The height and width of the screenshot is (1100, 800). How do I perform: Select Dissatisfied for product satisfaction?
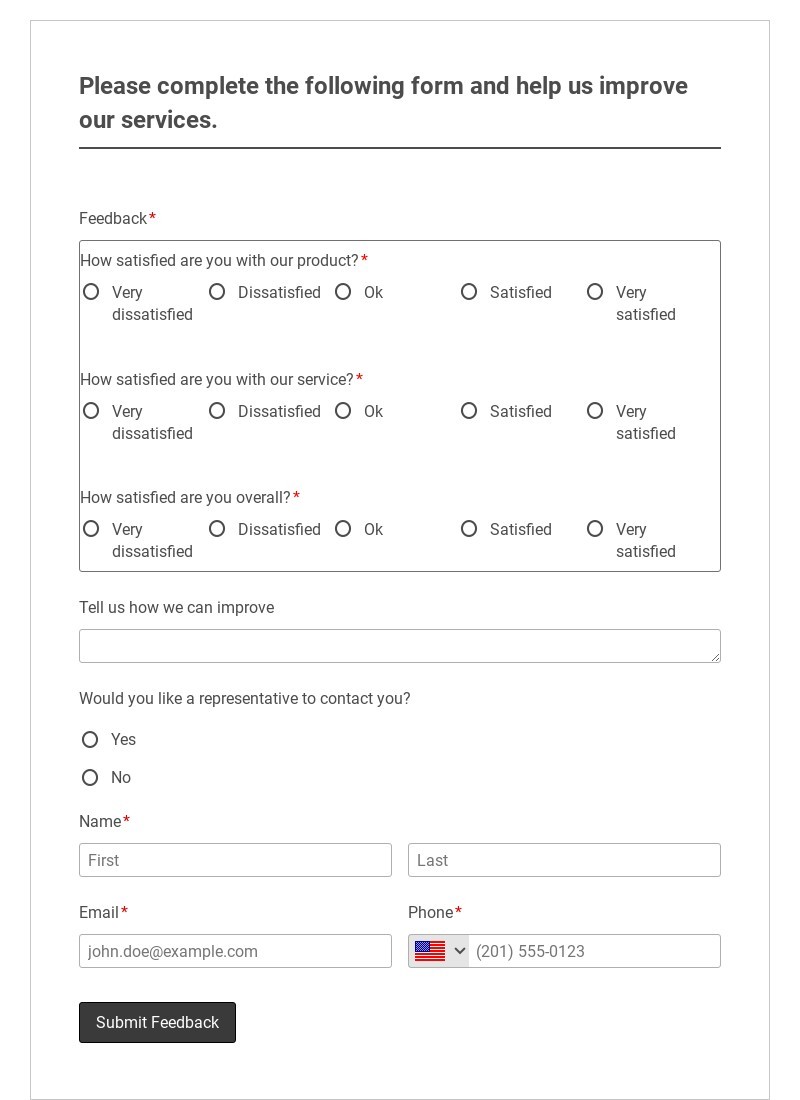pos(217,292)
